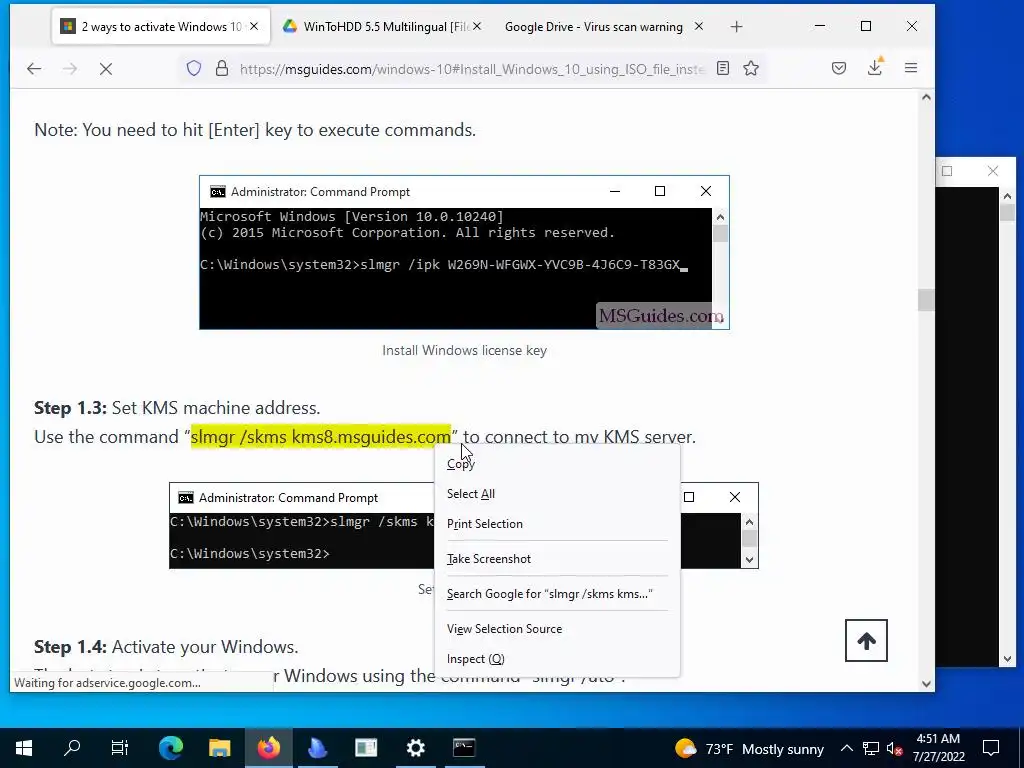Open View Selection Source
The width and height of the screenshot is (1024, 768).
(557, 629)
